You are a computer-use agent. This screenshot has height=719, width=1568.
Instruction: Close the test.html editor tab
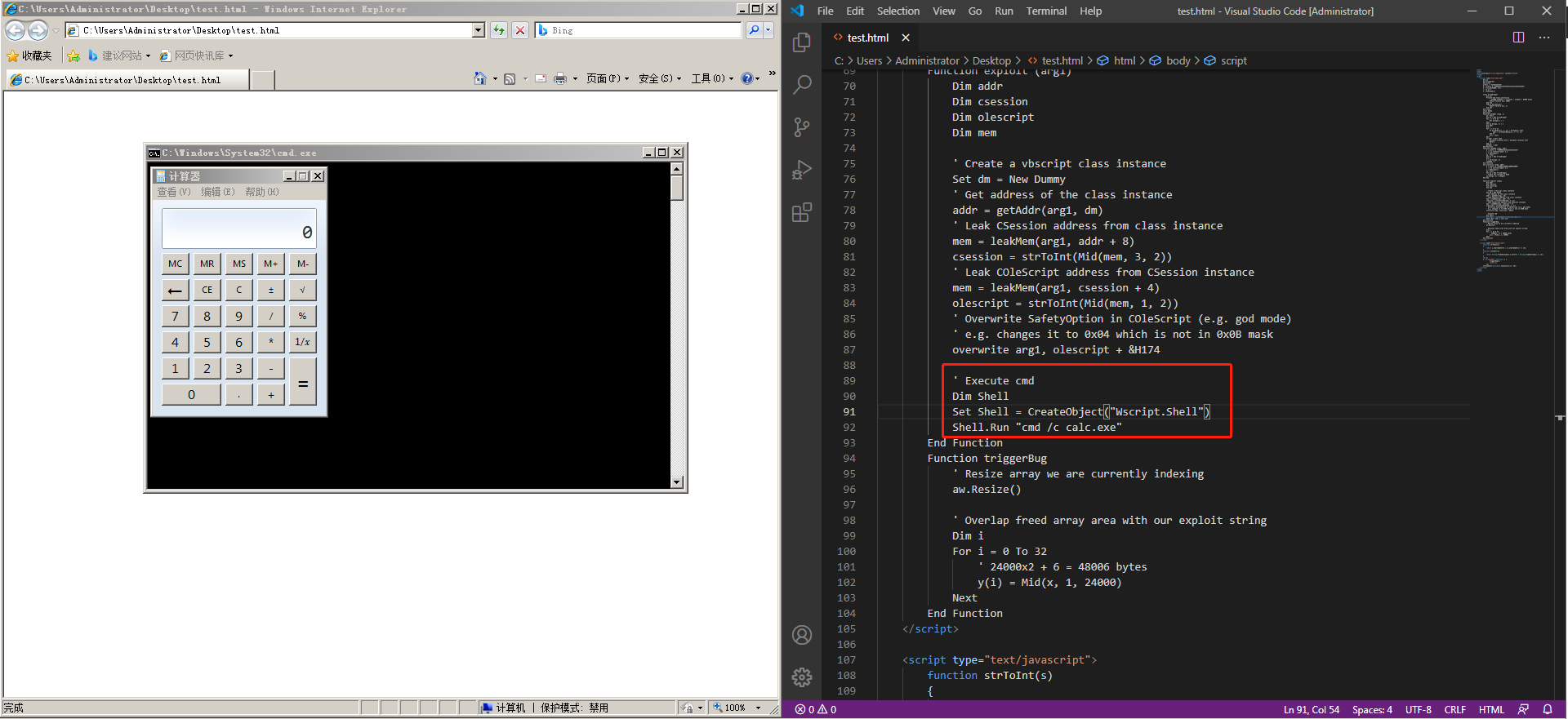point(906,38)
